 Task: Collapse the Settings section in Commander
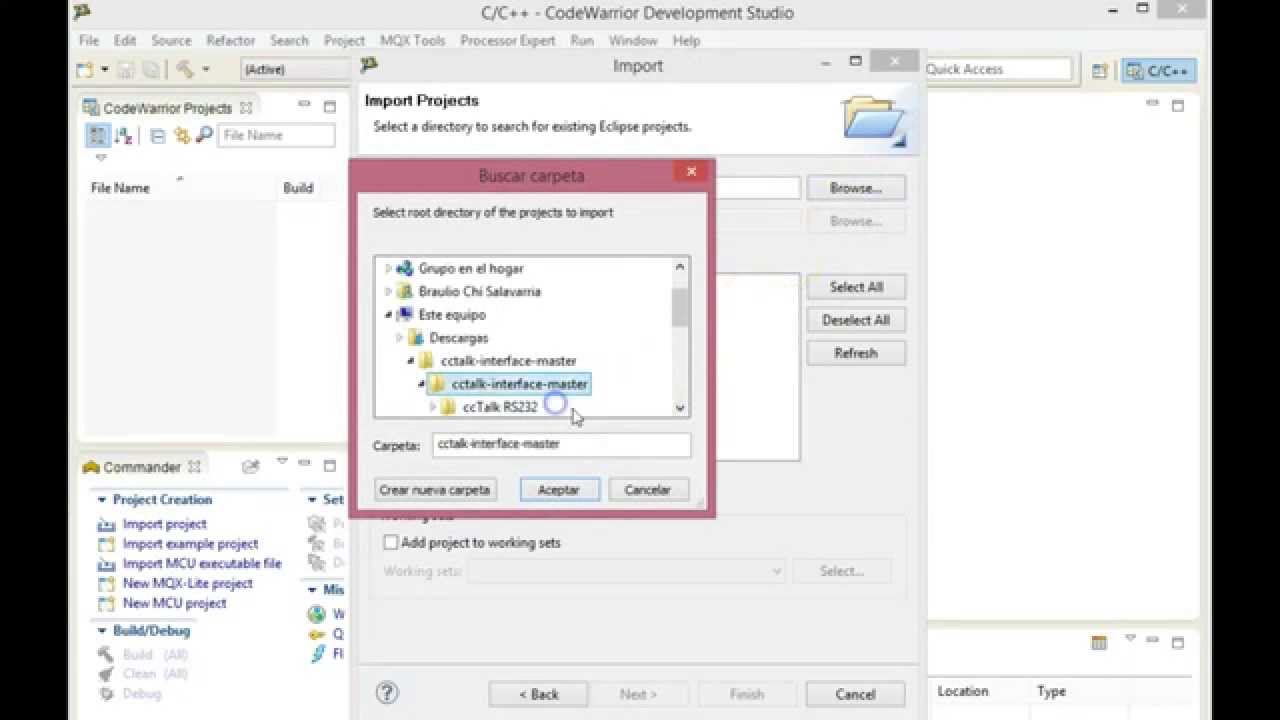312,499
